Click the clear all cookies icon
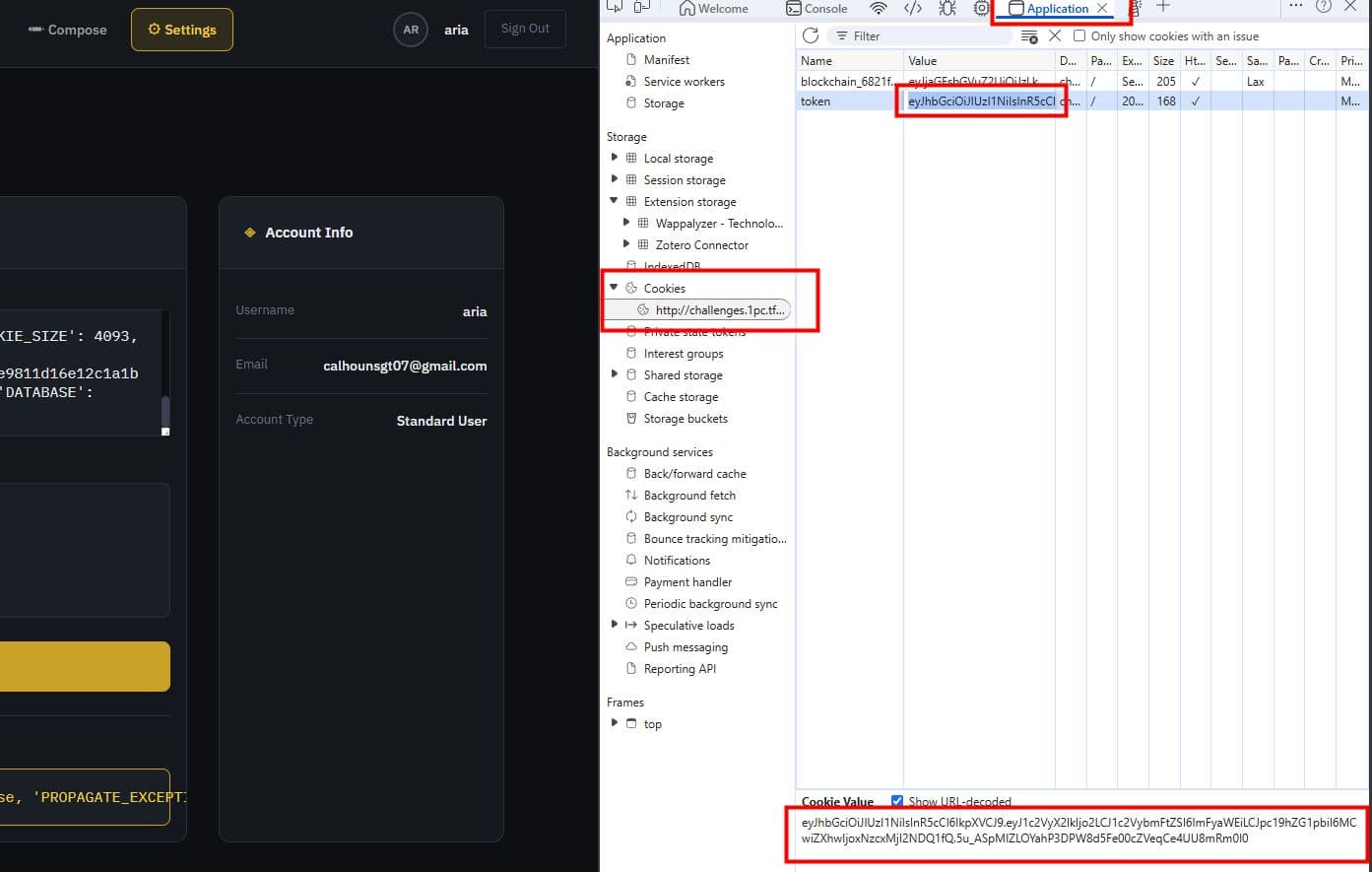Viewport: 1372px width, 872px height. pyautogui.click(x=1029, y=36)
